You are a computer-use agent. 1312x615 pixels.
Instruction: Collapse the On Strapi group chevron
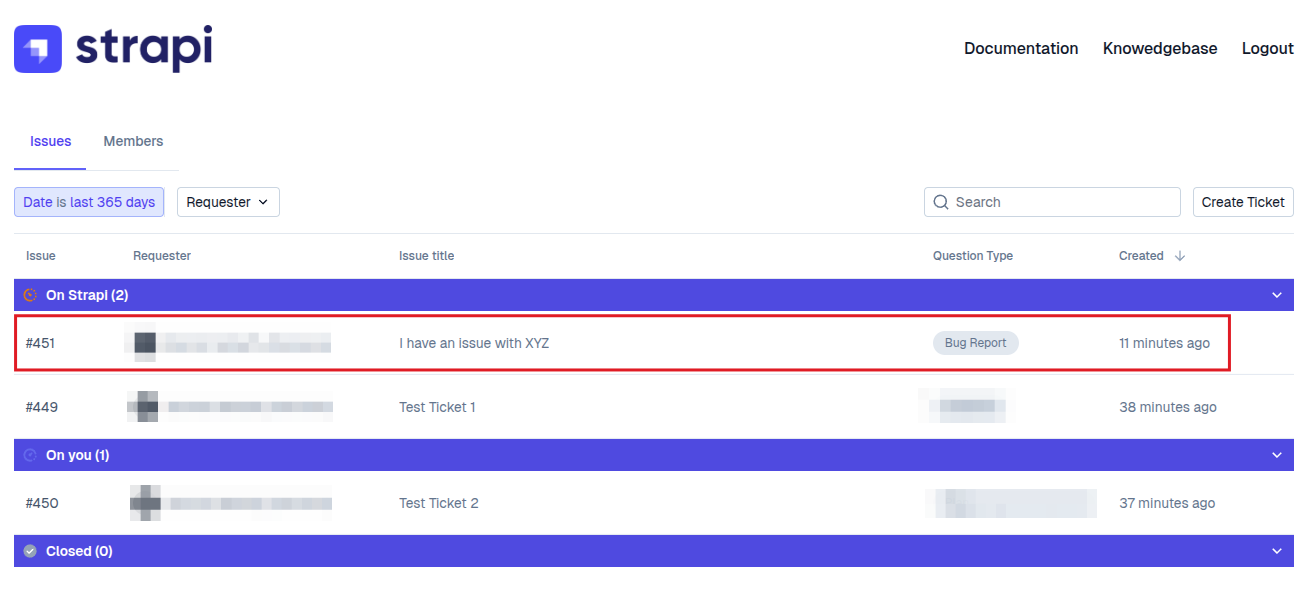[1276, 295]
